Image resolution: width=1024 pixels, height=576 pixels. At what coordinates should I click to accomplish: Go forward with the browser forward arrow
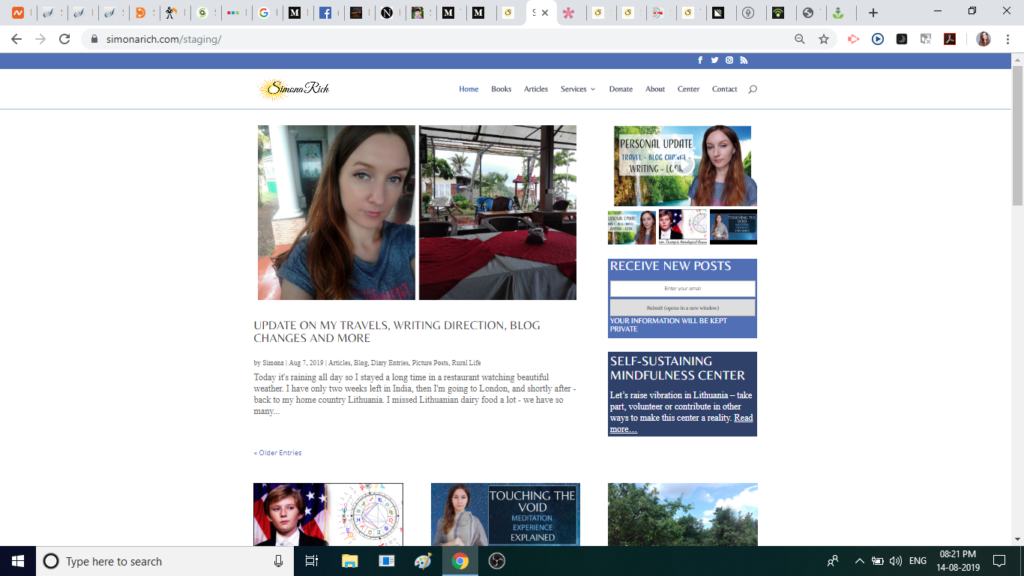40,39
